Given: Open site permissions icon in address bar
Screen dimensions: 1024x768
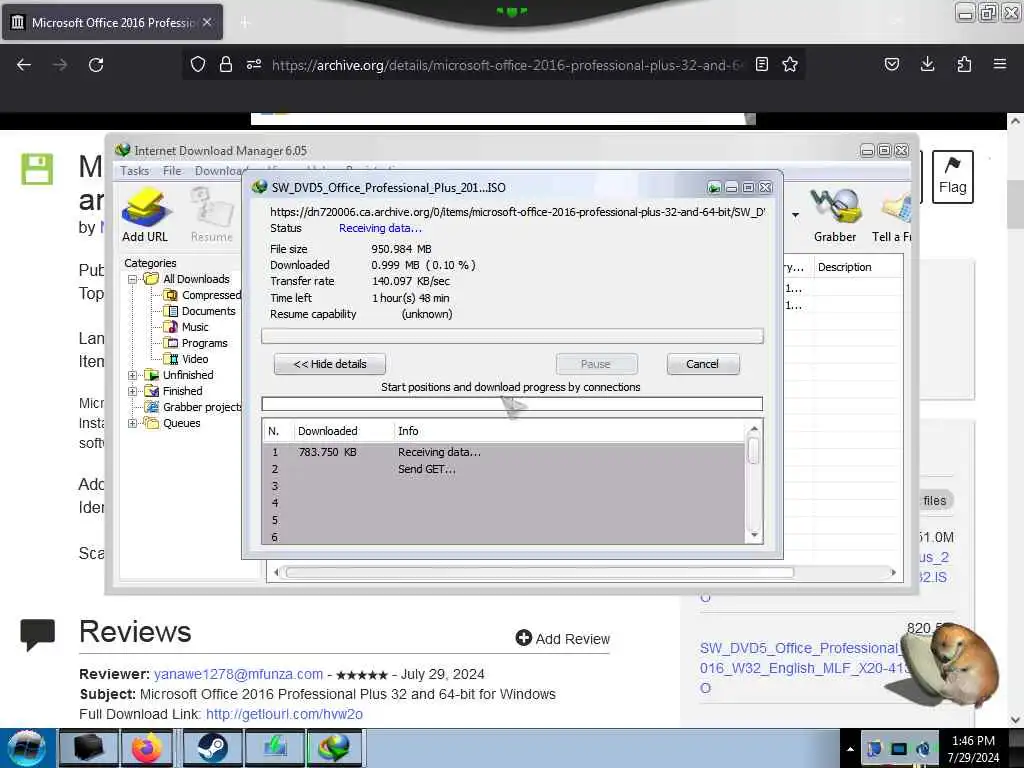Looking at the screenshot, I should pos(253,64).
